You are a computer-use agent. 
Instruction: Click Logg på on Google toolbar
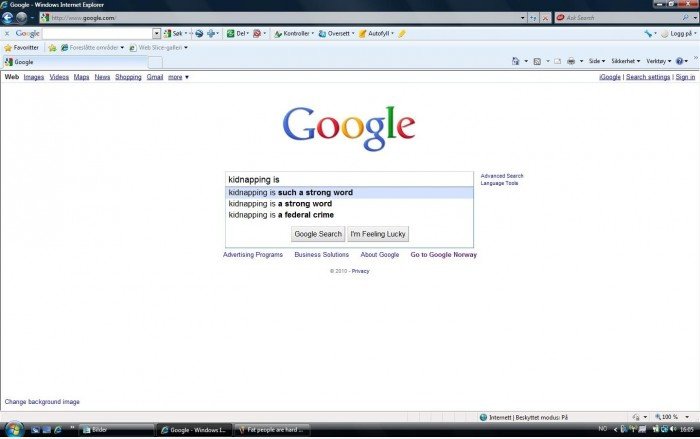pos(678,33)
